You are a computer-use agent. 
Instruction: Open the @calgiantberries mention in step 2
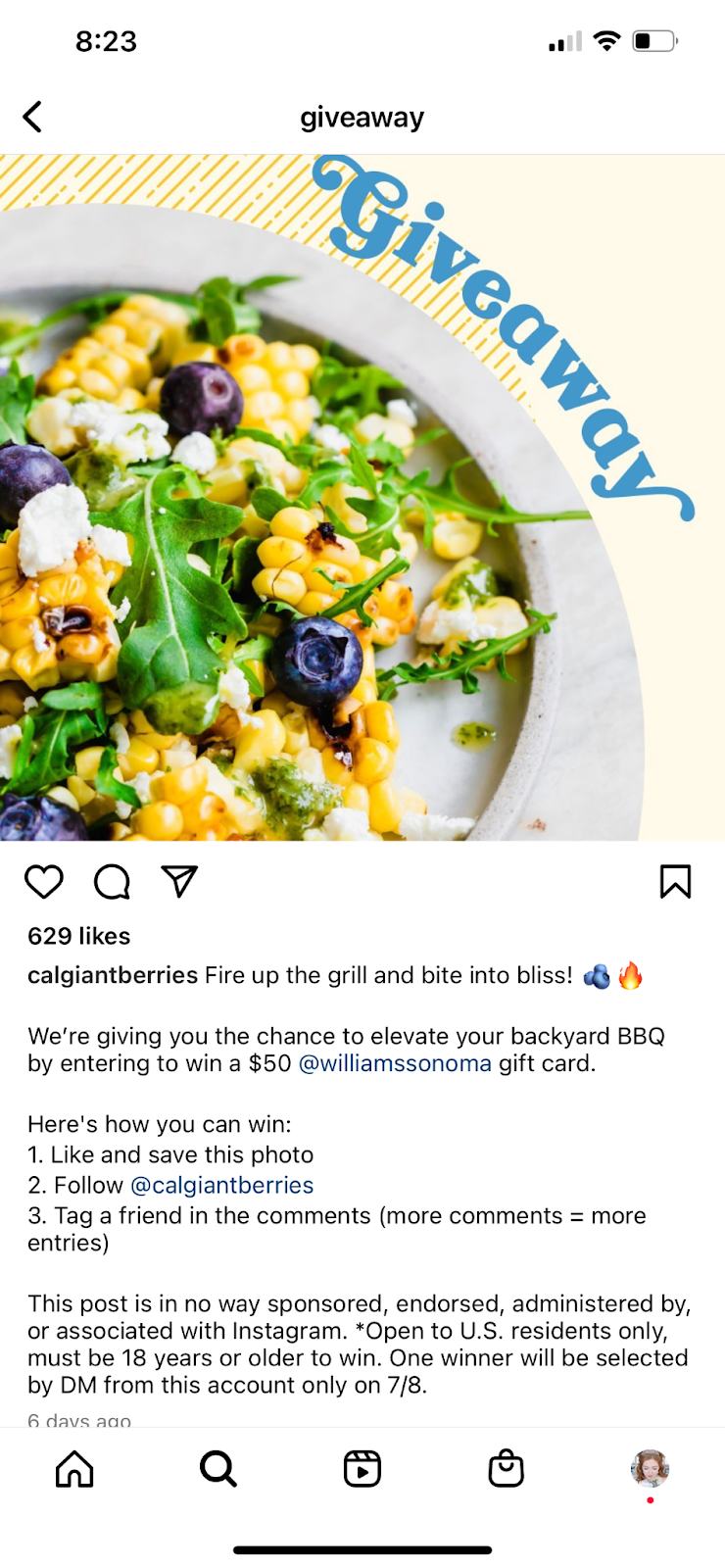pos(222,1185)
